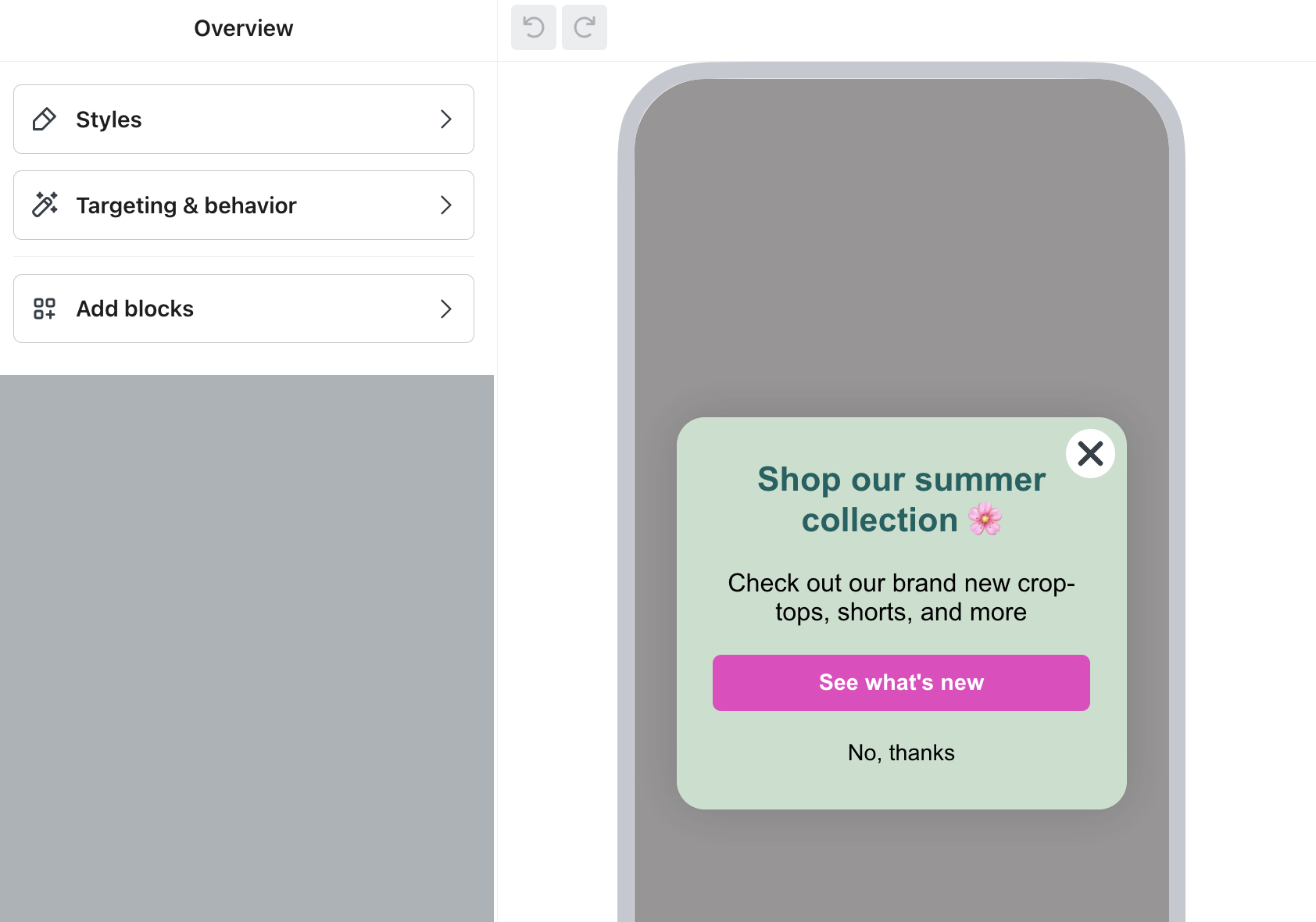1316x922 pixels.
Task: Click the crop-tops description text block
Action: point(900,597)
